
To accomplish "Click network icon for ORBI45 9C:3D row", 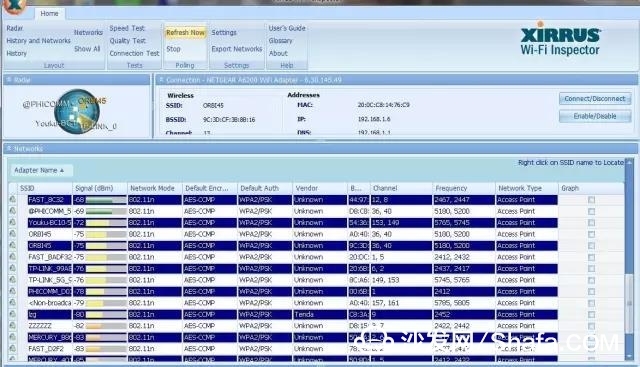I will click(x=13, y=245).
